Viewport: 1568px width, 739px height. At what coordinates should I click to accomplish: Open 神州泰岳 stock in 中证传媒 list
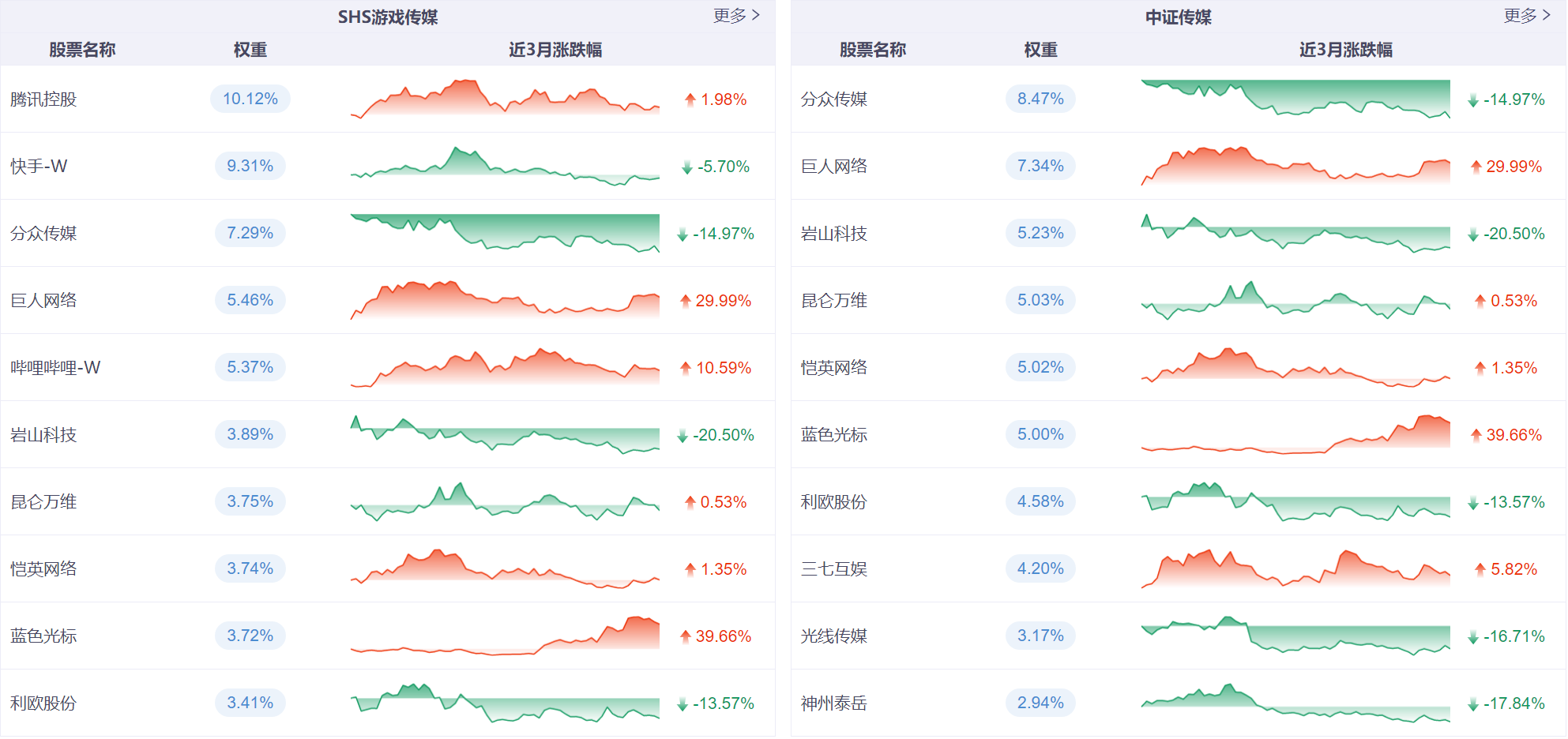(x=833, y=703)
